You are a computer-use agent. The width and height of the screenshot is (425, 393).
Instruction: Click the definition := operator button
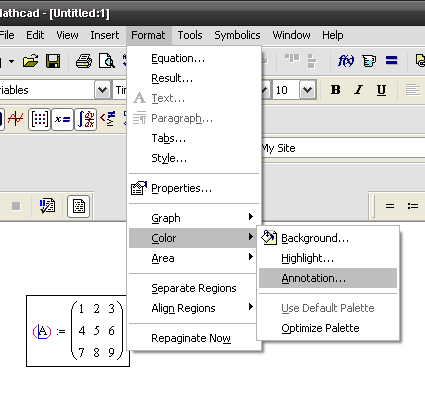coord(413,206)
